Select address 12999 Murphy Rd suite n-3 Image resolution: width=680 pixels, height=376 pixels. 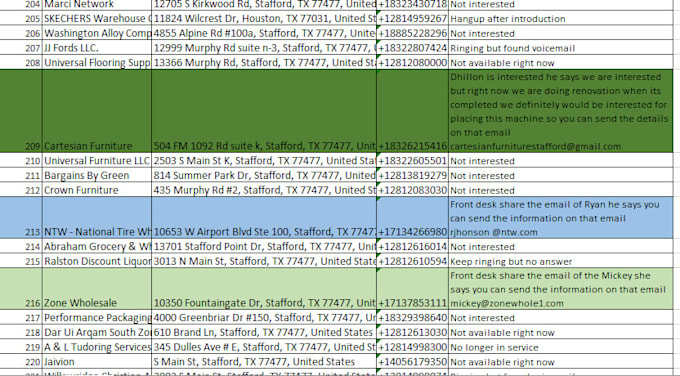(x=264, y=48)
